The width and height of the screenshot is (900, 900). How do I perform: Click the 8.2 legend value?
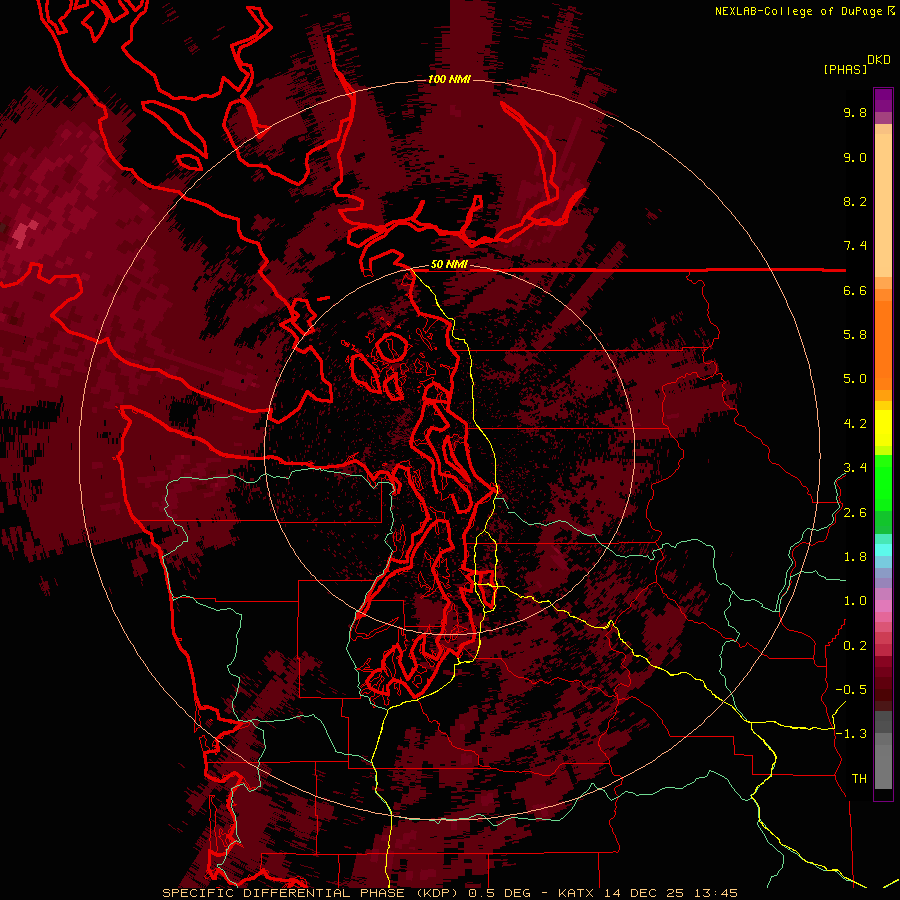click(855, 201)
